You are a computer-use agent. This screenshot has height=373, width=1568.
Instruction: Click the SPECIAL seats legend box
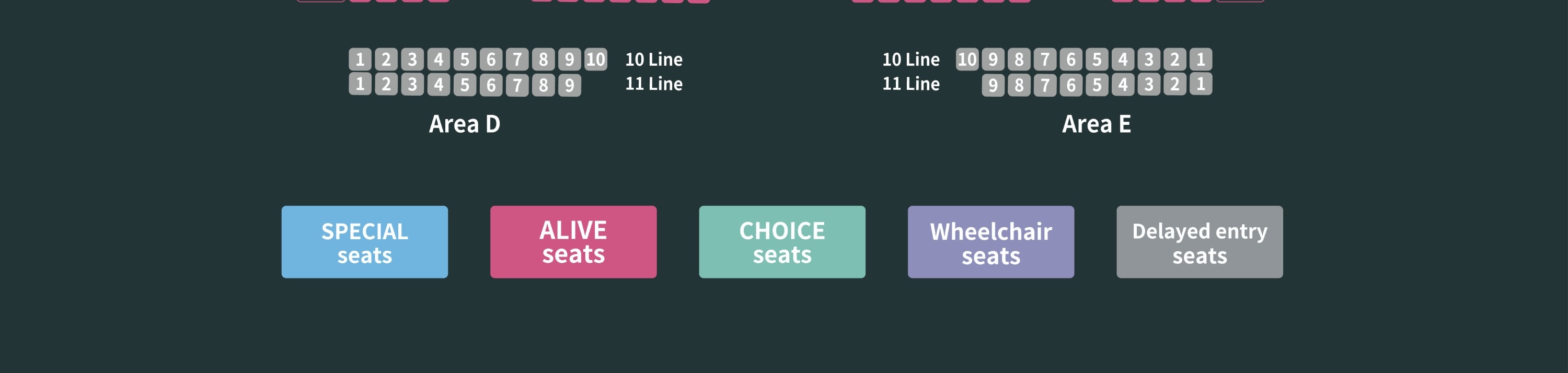(365, 242)
